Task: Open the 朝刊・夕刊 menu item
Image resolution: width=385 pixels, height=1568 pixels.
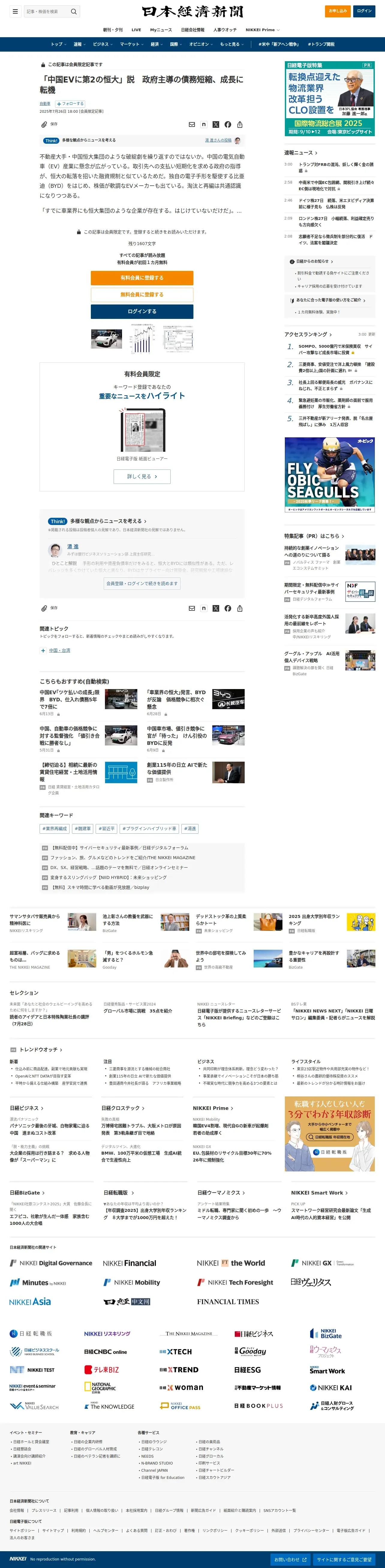Action: coord(112,30)
